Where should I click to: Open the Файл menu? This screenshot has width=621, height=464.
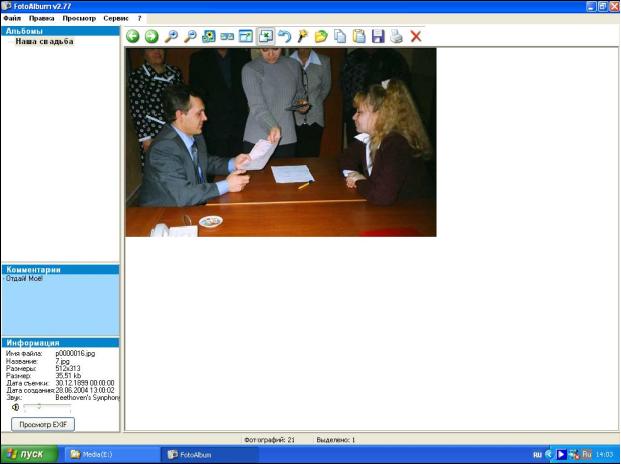coord(12,19)
